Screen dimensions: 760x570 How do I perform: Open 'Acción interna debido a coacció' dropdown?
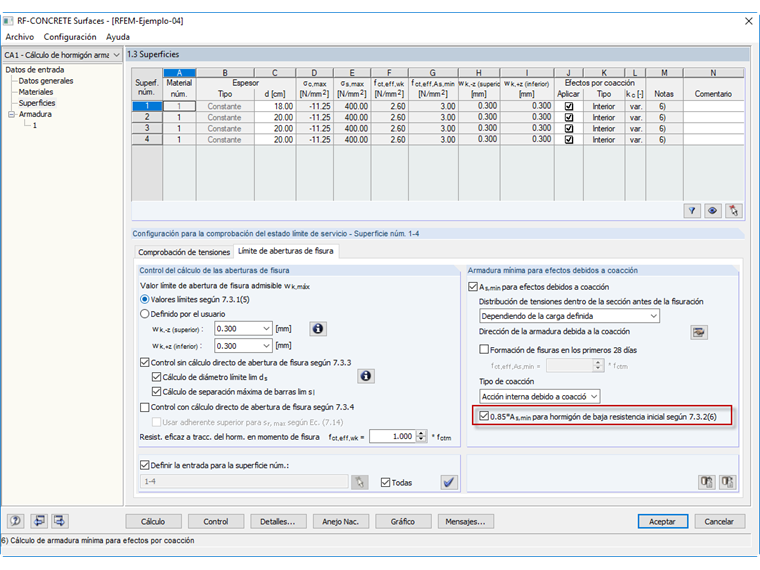(x=594, y=396)
